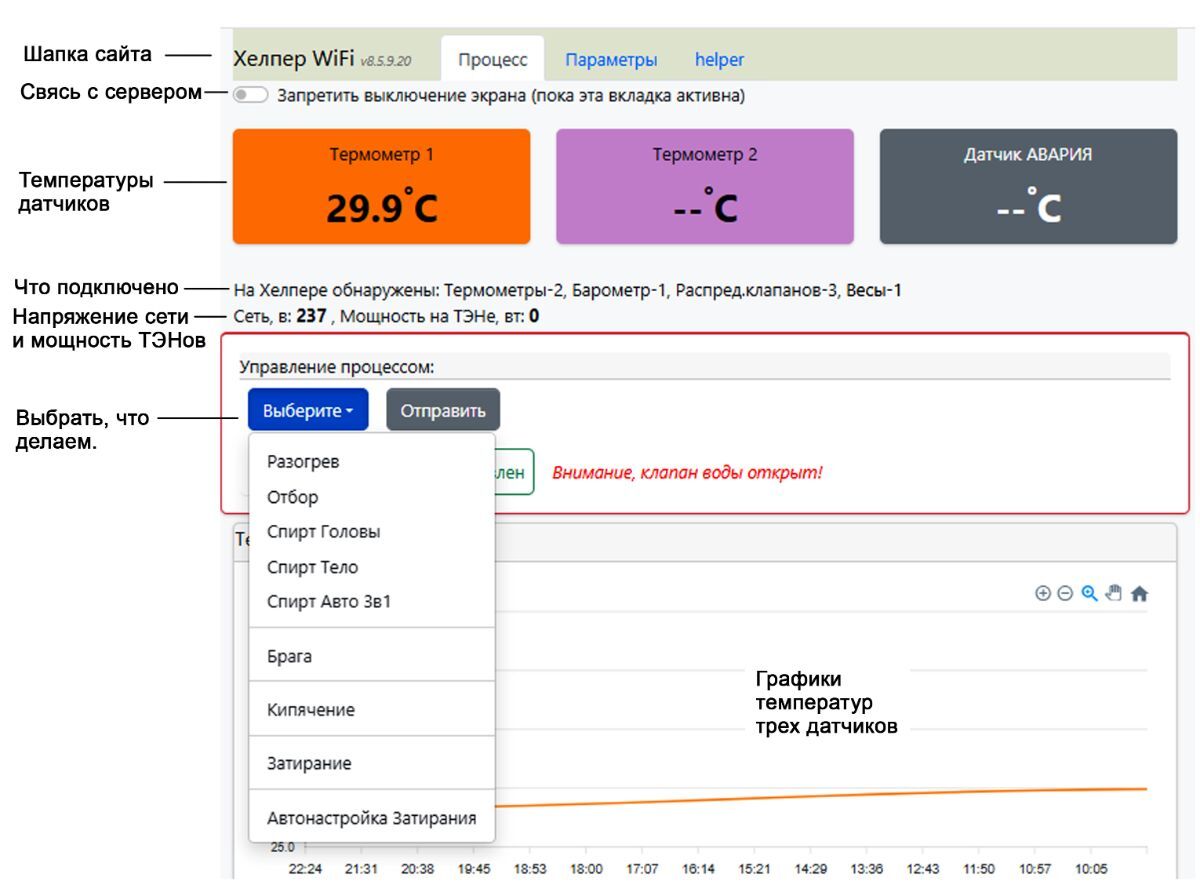This screenshot has width=1200, height=892.
Task: Toggle the screen-off prevention switch
Action: point(250,97)
